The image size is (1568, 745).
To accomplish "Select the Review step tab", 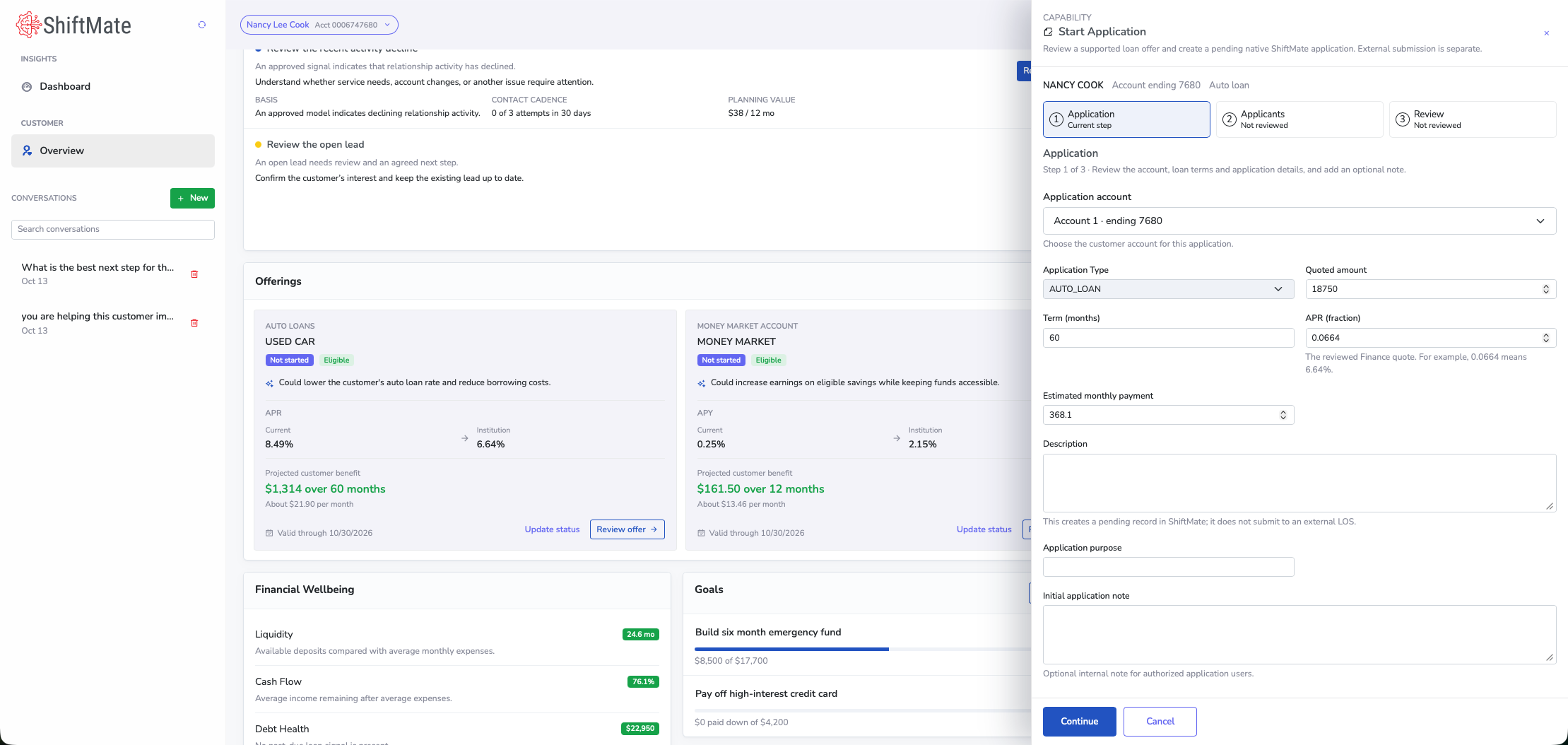I will click(x=1472, y=119).
